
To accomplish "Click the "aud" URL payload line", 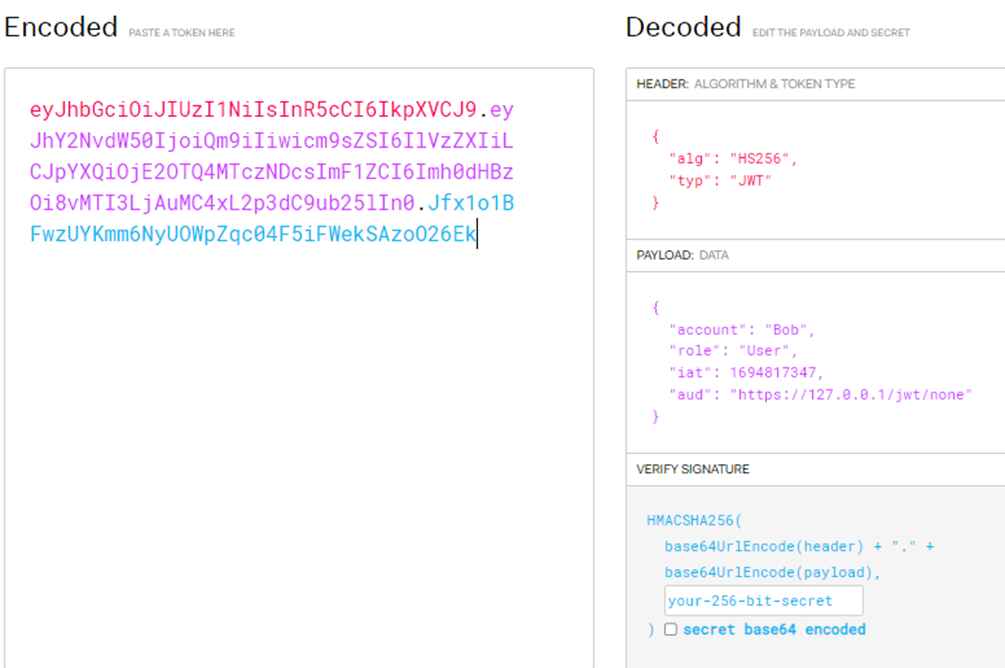I will coord(820,395).
